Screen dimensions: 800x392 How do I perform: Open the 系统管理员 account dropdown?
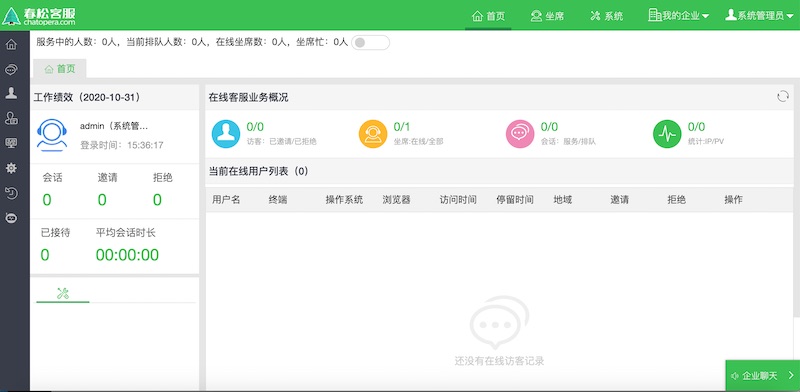coord(759,16)
